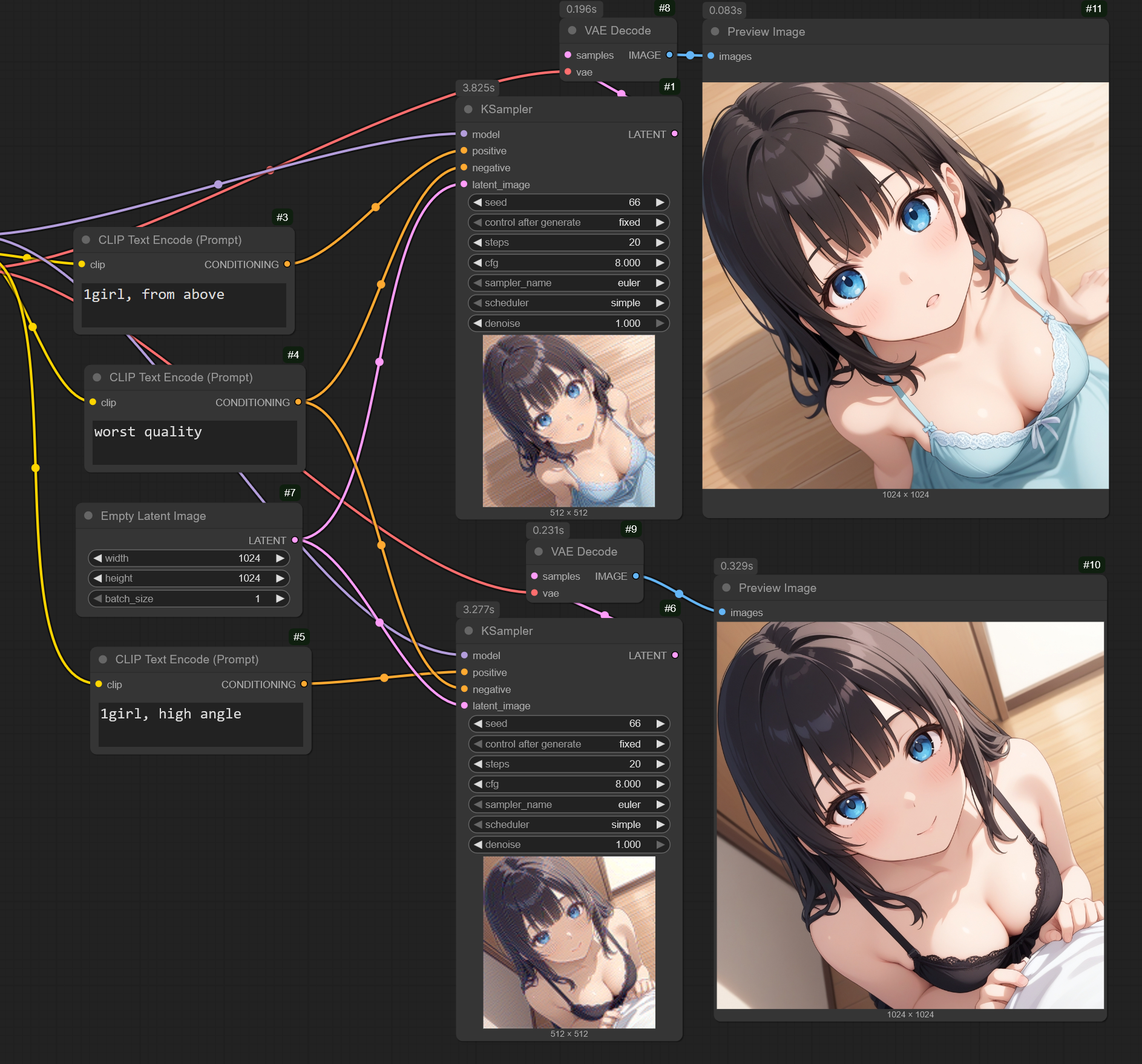The height and width of the screenshot is (1064, 1142).
Task: Click the '1girl, high angle' prompt text box
Action: coord(201,724)
